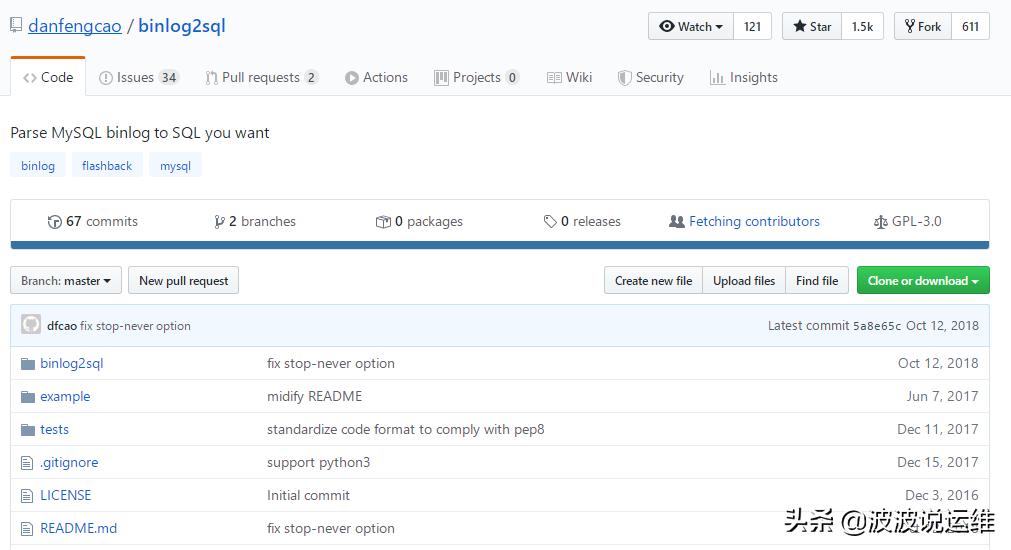
Task: Click the branches git icon
Action: pyautogui.click(x=219, y=222)
